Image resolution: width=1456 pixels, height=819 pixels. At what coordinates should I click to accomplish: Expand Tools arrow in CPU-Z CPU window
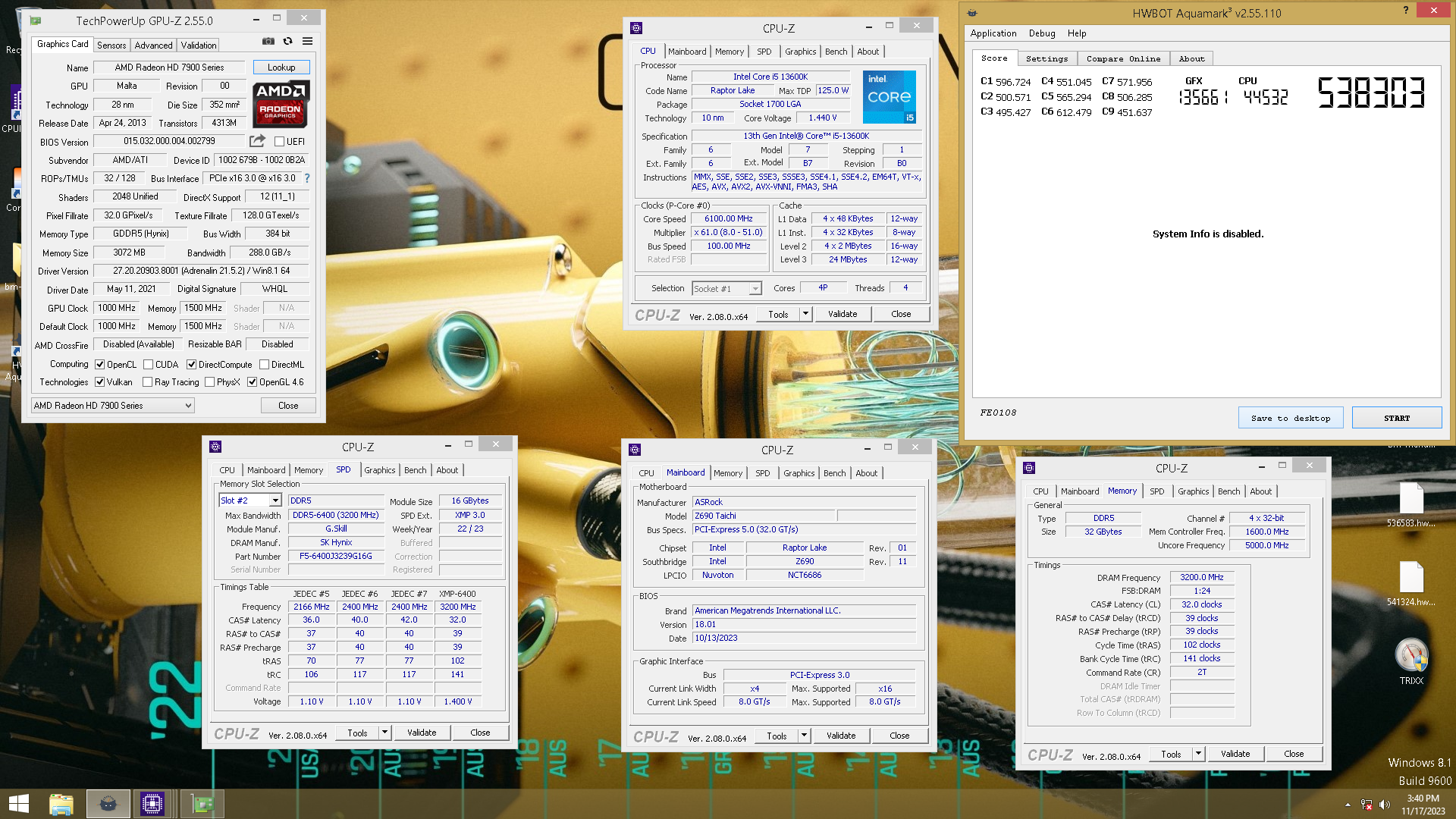(x=805, y=314)
